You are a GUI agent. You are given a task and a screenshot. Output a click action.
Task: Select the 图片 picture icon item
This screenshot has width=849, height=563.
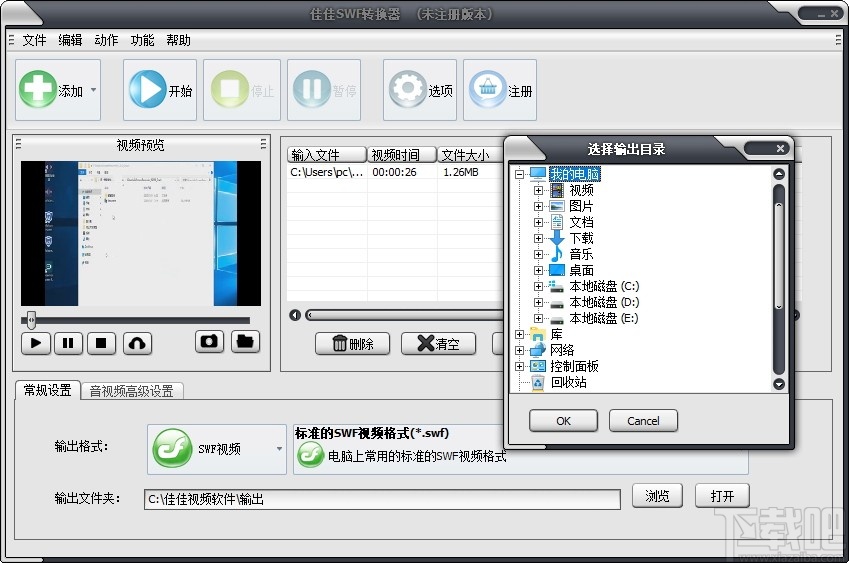(557, 206)
